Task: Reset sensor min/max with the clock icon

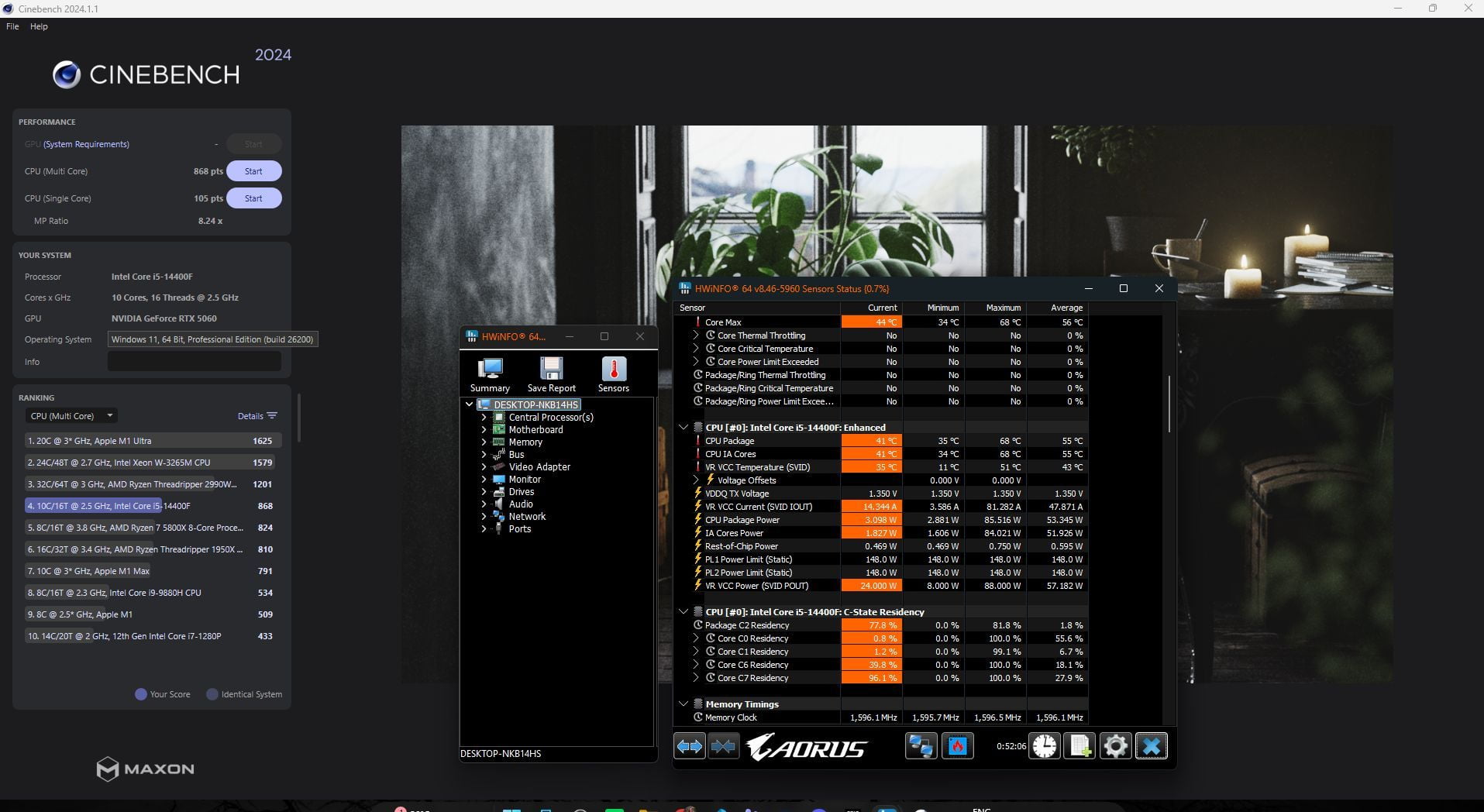Action: tap(1045, 746)
